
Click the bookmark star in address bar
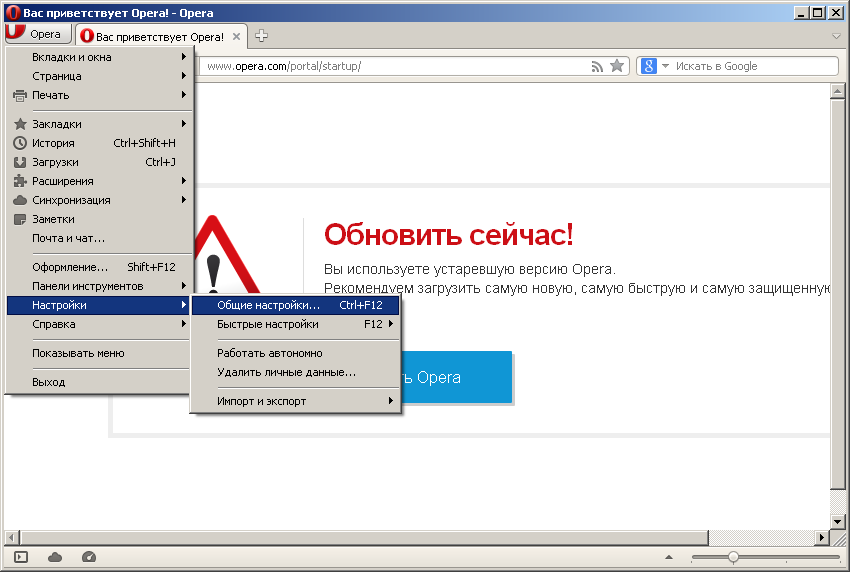pyautogui.click(x=617, y=66)
